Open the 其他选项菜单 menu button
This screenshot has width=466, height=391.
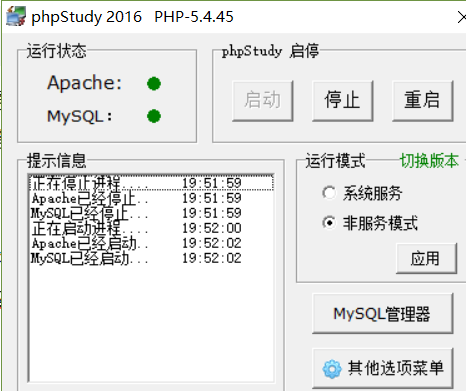383,368
